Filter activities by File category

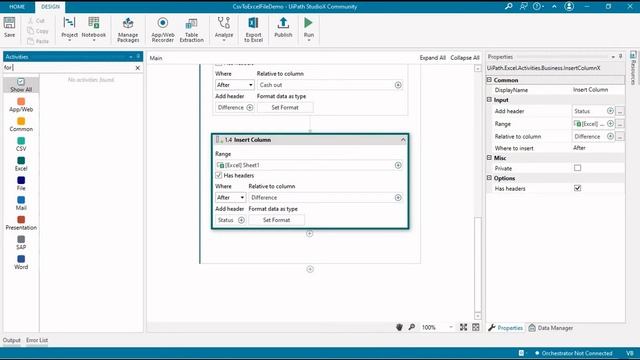pyautogui.click(x=21, y=183)
